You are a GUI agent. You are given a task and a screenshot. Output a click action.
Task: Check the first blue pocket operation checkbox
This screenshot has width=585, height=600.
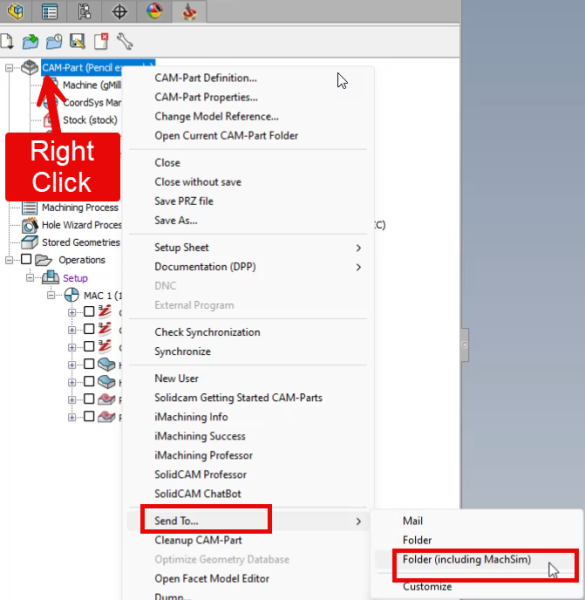(89, 364)
